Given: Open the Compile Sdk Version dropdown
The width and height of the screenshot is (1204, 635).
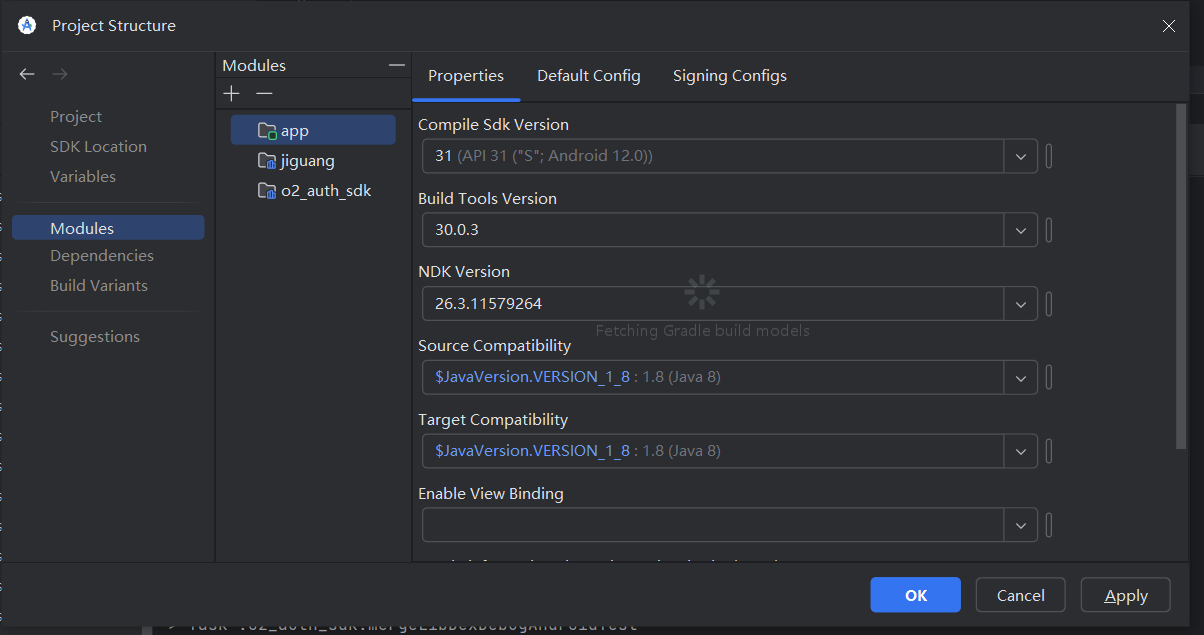Looking at the screenshot, I should (1020, 157).
